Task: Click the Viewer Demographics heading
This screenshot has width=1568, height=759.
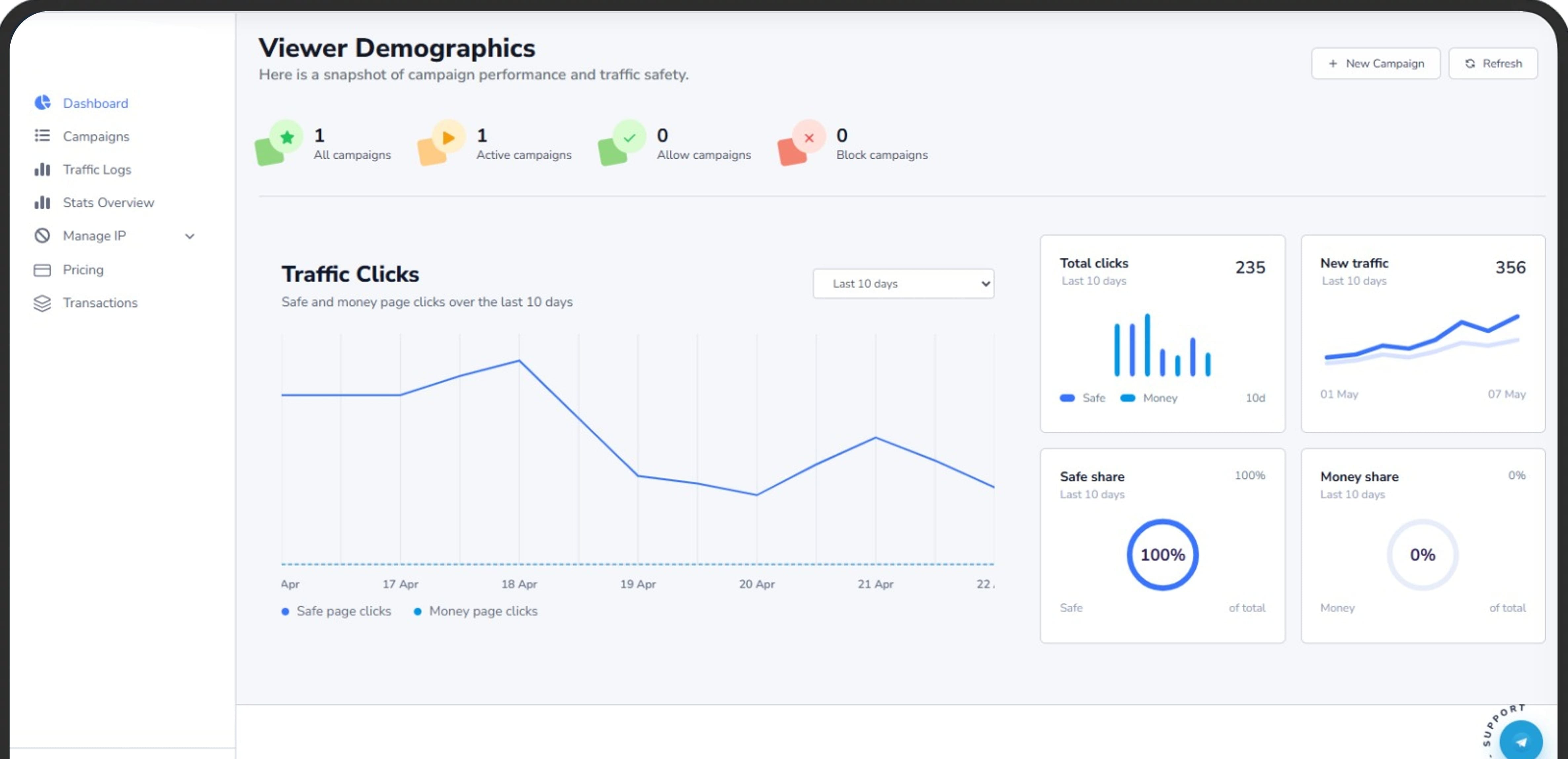Action: [397, 48]
